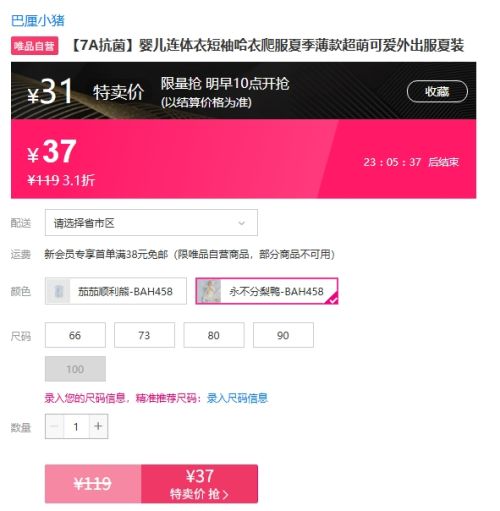Screen dimensions: 500x511
Task: Click the 永不分梨鸭 color thumbnail image
Action: [209, 291]
